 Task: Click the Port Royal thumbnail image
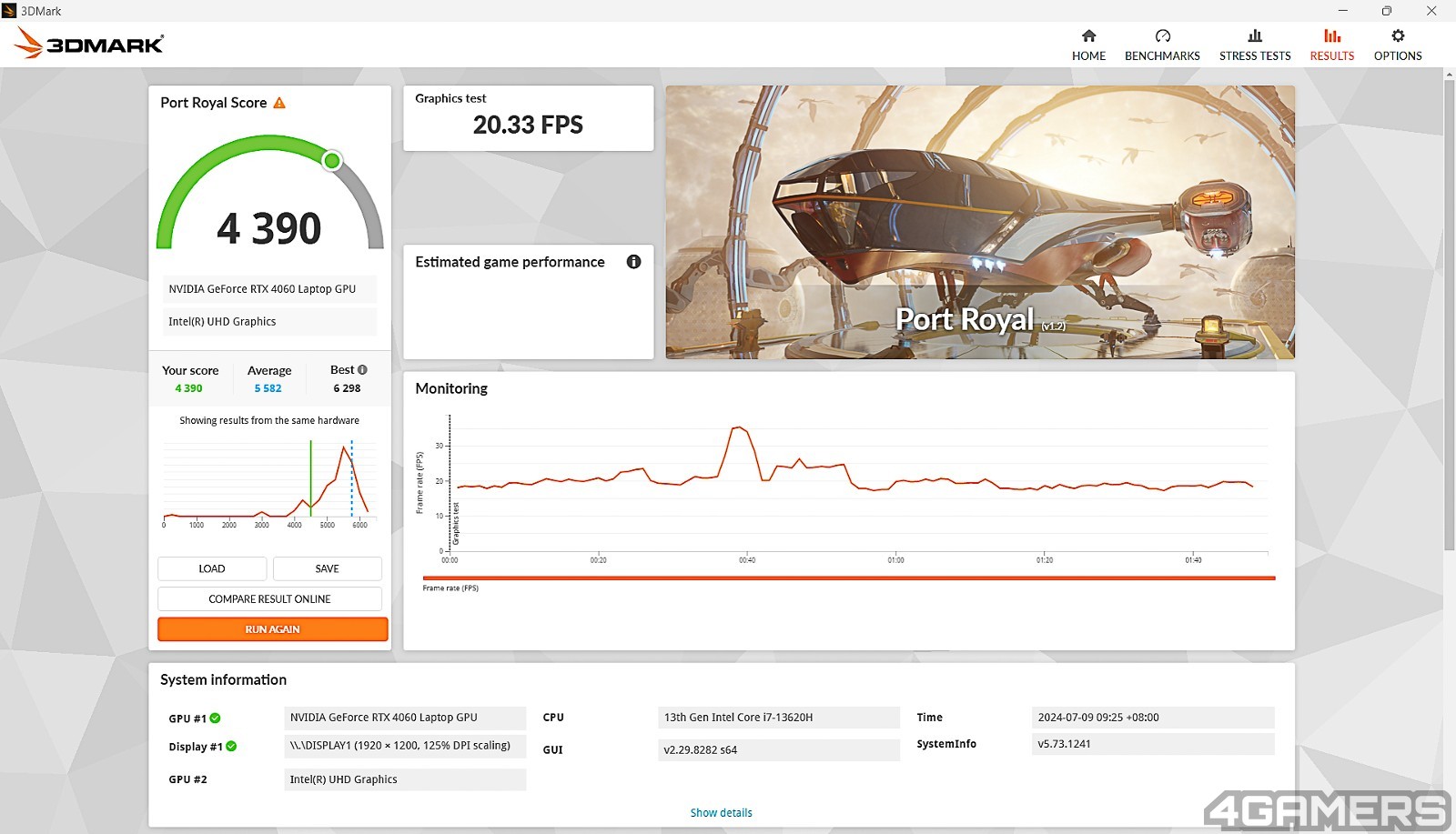click(x=980, y=222)
